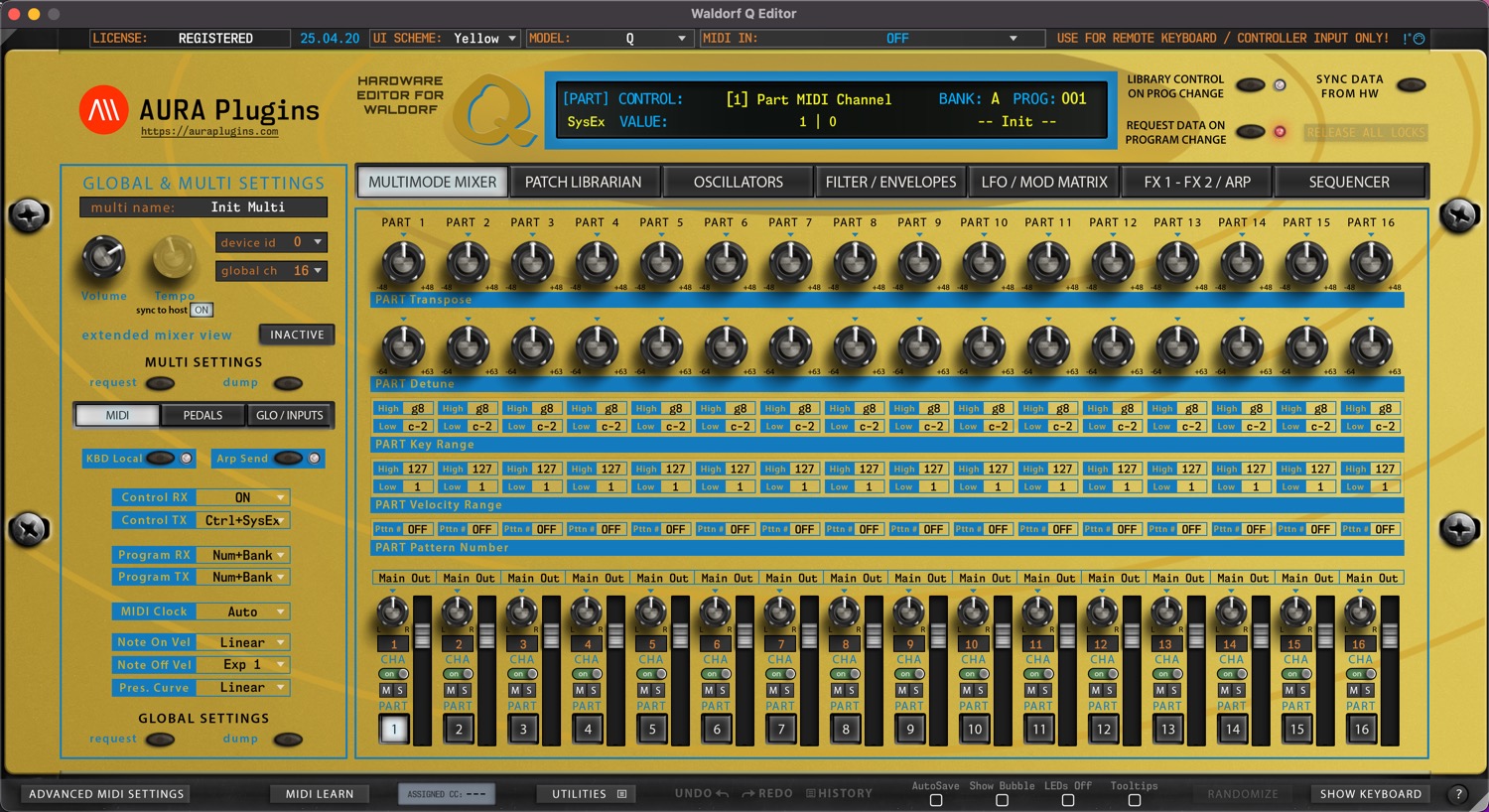Open the auraplugins.com link
This screenshot has height=812, width=1489.
pos(209,131)
